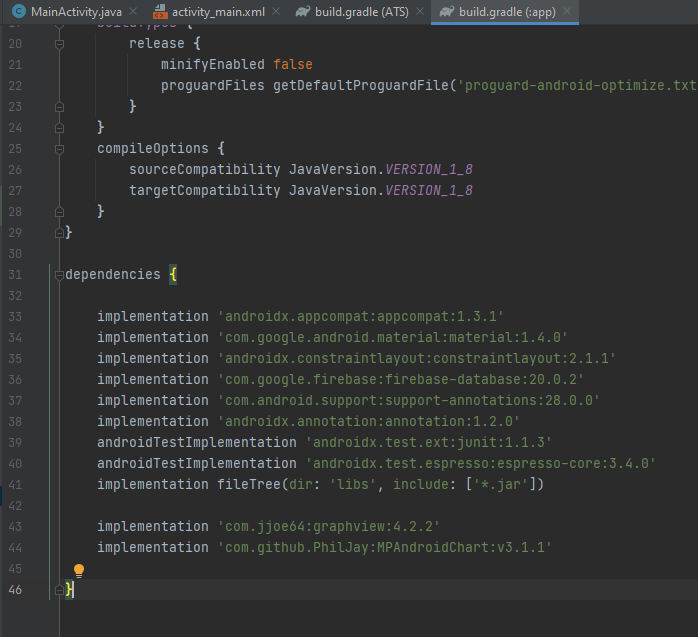Click the firebase-database:20.0.2 dependency string
The height and width of the screenshot is (637, 698).
pyautogui.click(x=401, y=379)
